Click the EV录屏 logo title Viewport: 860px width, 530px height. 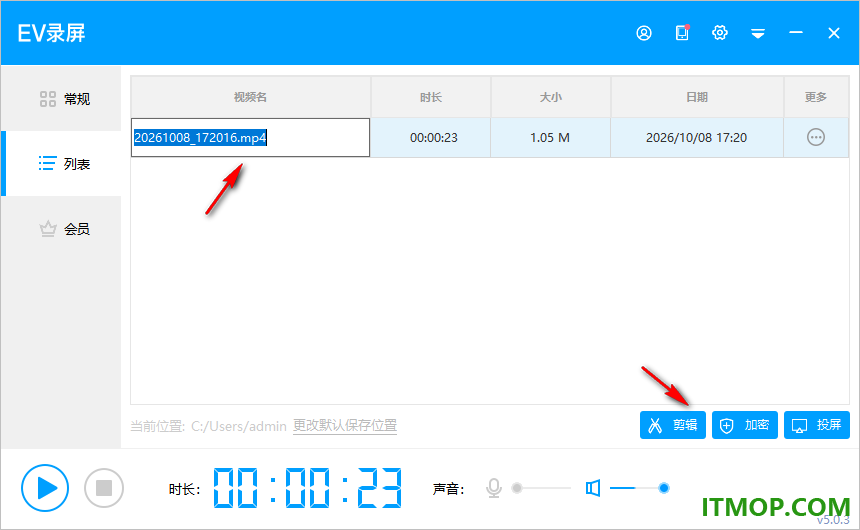[x=51, y=33]
